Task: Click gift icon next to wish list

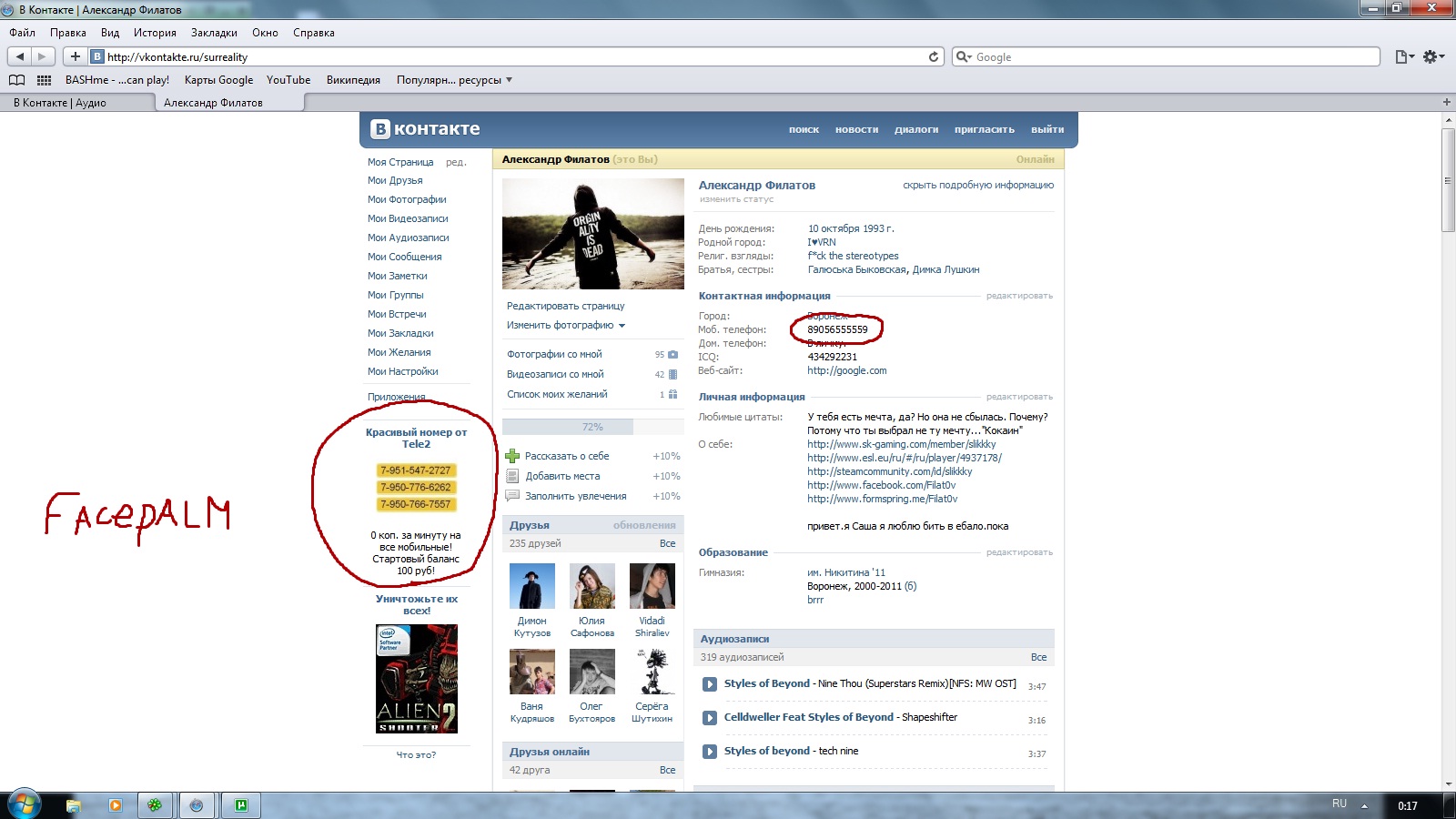Action: click(x=673, y=394)
